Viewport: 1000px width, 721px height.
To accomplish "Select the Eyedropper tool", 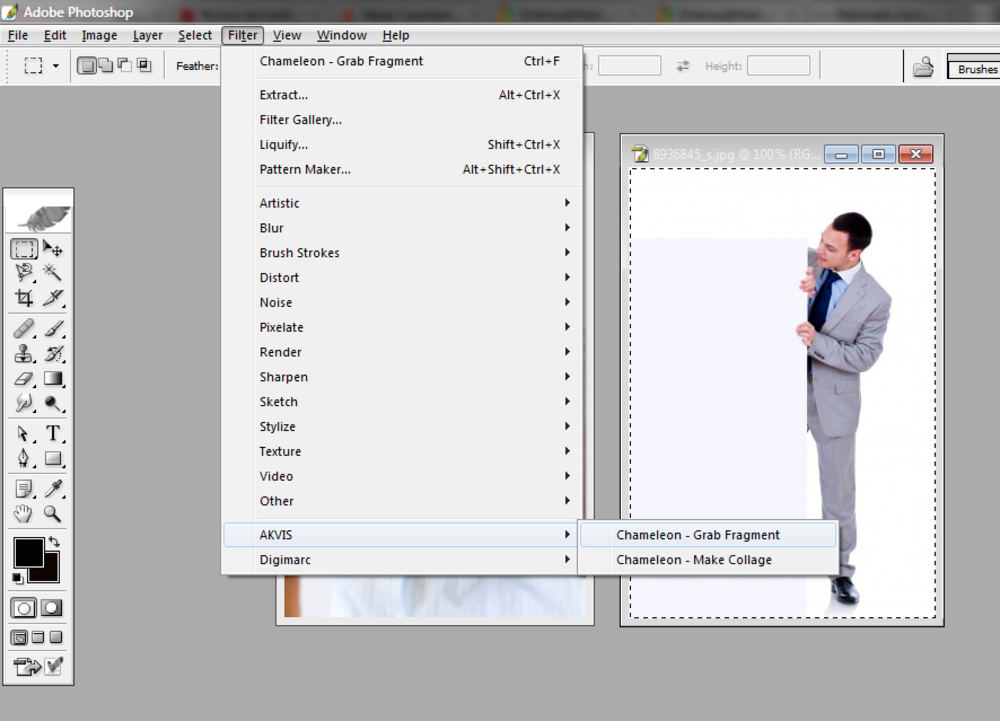I will click(x=52, y=489).
